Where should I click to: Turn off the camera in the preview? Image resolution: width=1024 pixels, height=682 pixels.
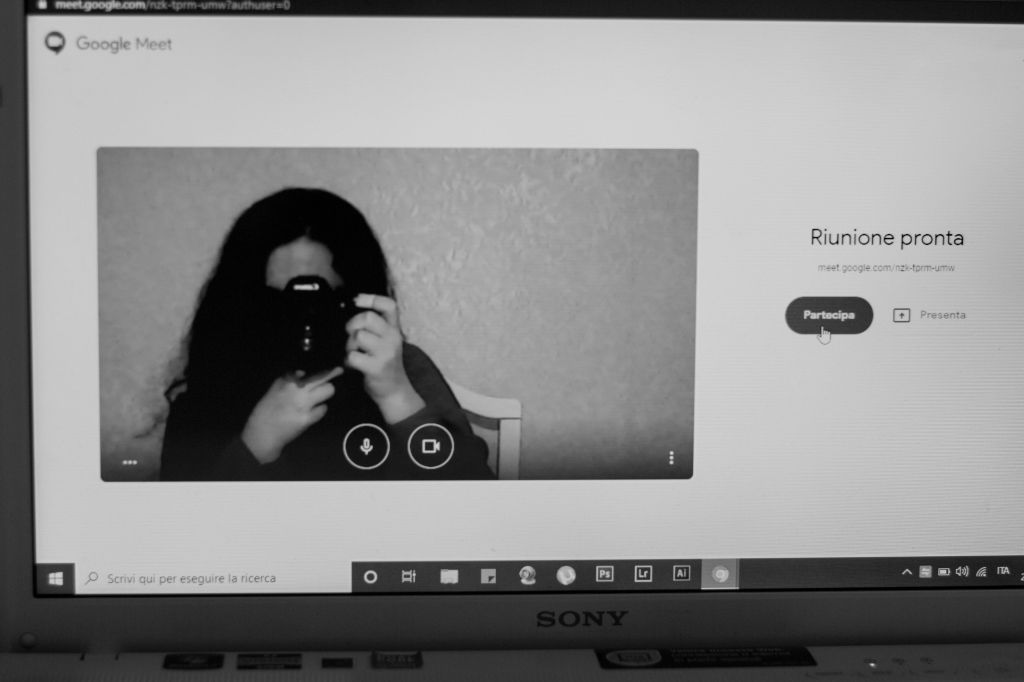tap(431, 446)
